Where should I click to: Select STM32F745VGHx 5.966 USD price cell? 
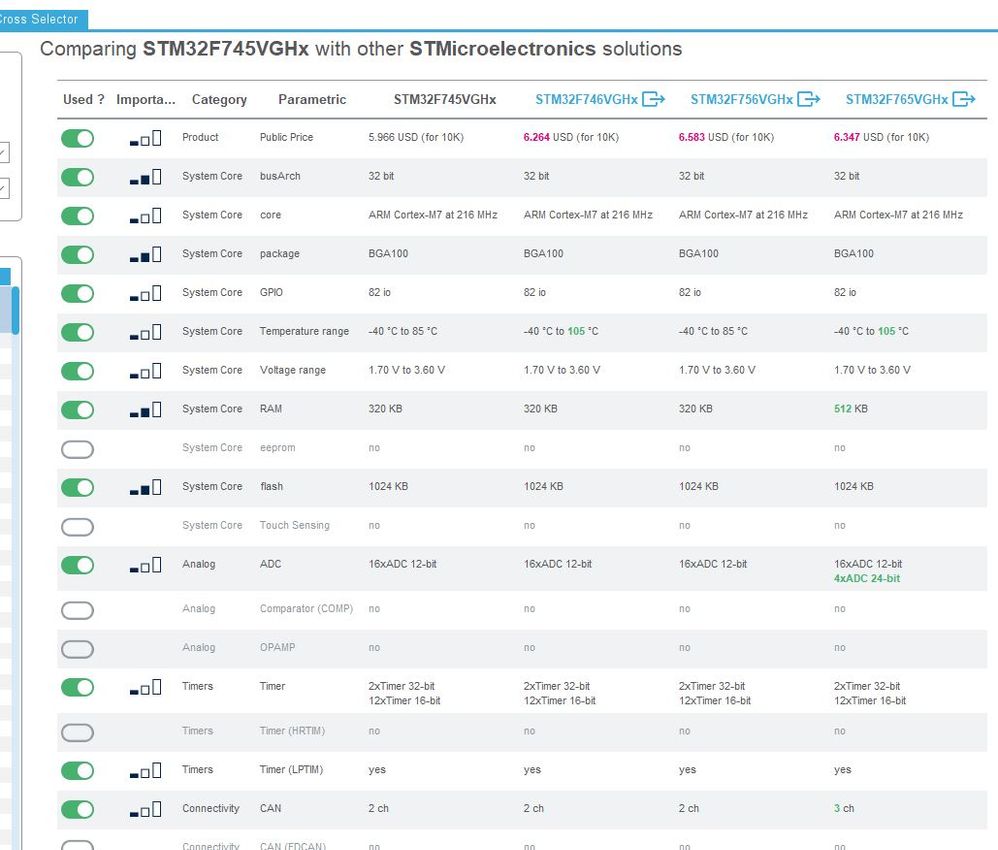pos(416,138)
